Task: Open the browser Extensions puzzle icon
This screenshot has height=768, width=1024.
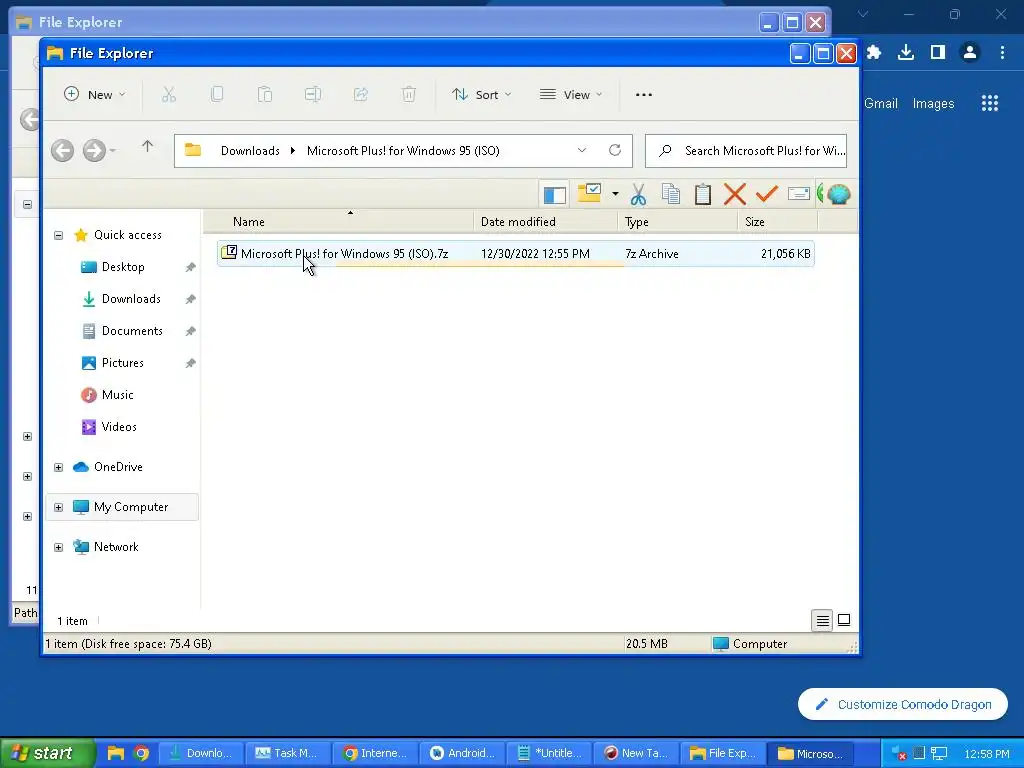Action: (x=874, y=52)
